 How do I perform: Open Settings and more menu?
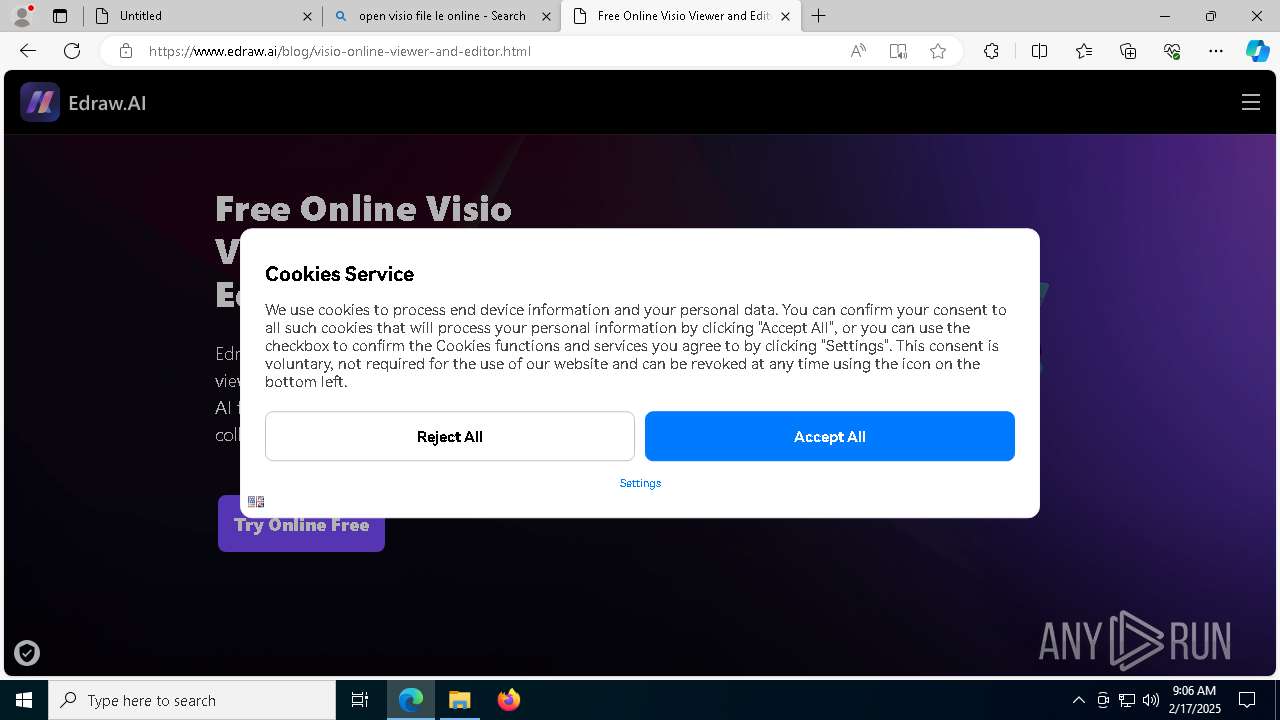[1216, 51]
